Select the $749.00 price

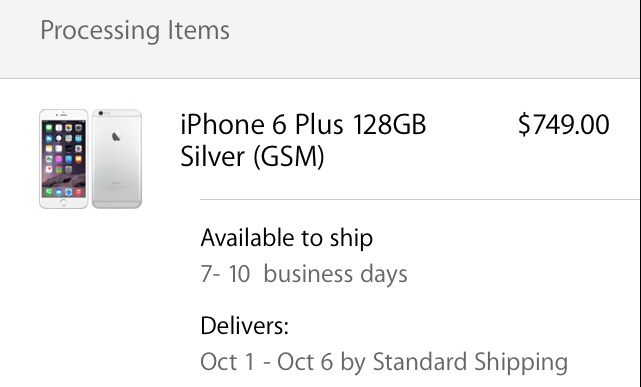(x=564, y=125)
